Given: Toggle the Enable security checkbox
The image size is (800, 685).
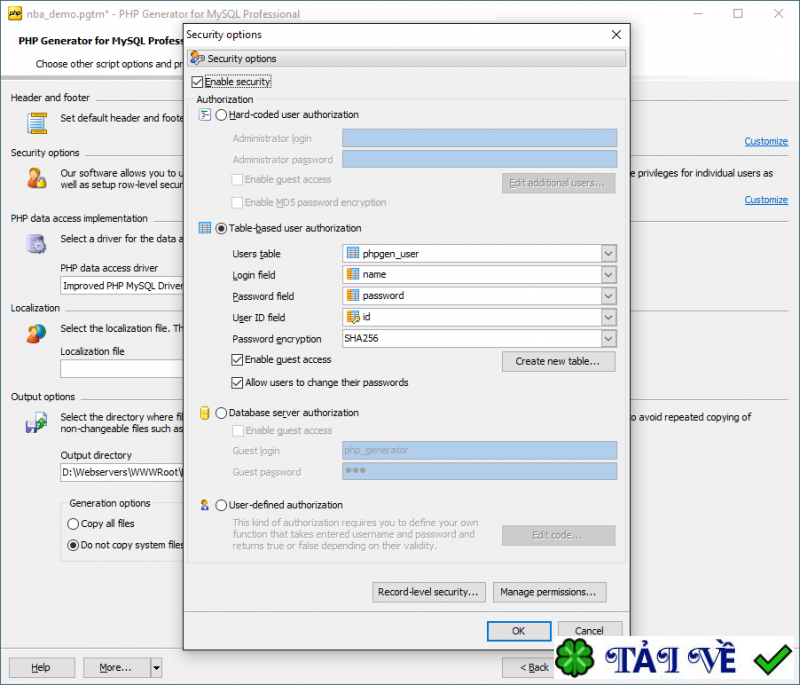Looking at the screenshot, I should pos(197,82).
